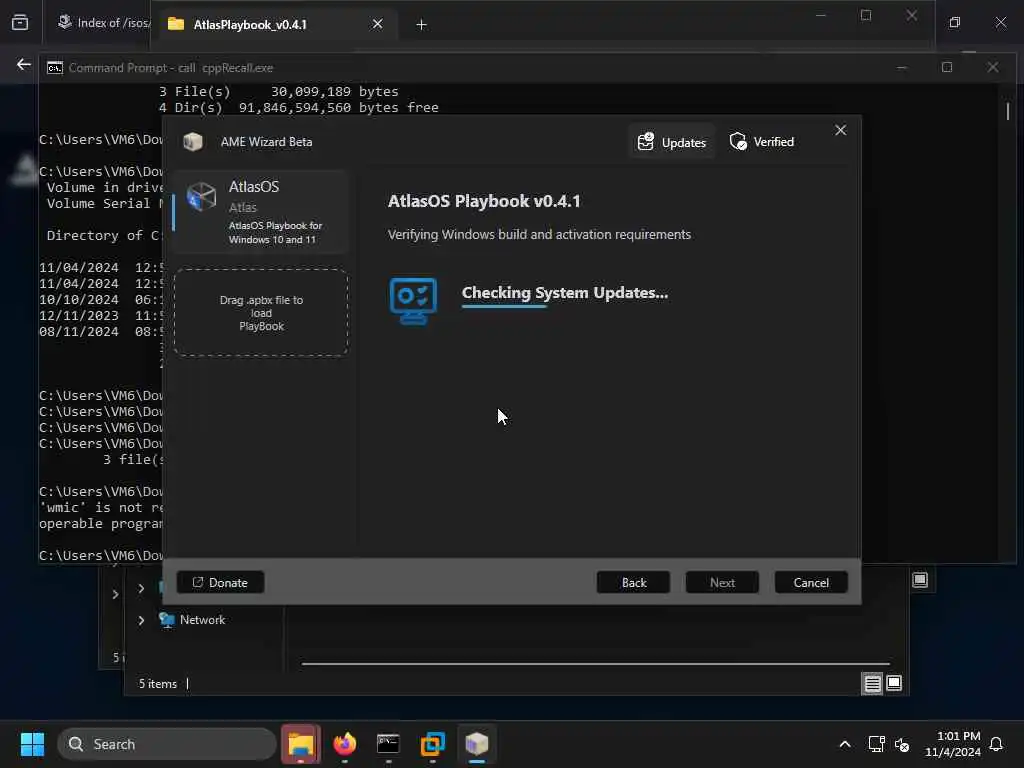Open the AME Wizard taskbar icon
The height and width of the screenshot is (768, 1024).
(x=477, y=744)
